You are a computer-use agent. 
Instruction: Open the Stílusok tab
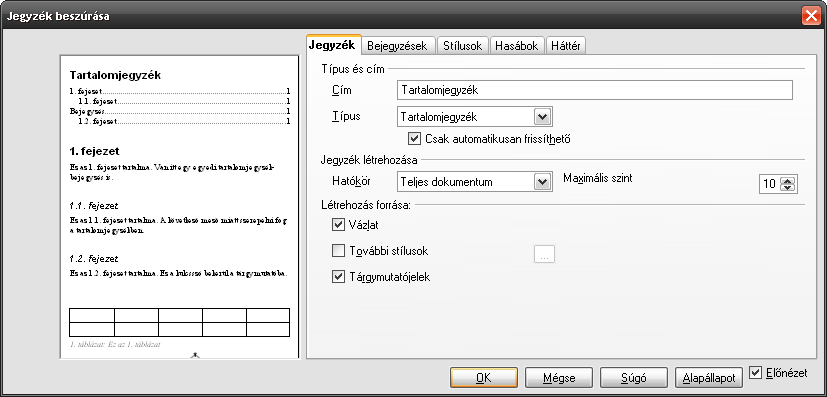click(463, 46)
